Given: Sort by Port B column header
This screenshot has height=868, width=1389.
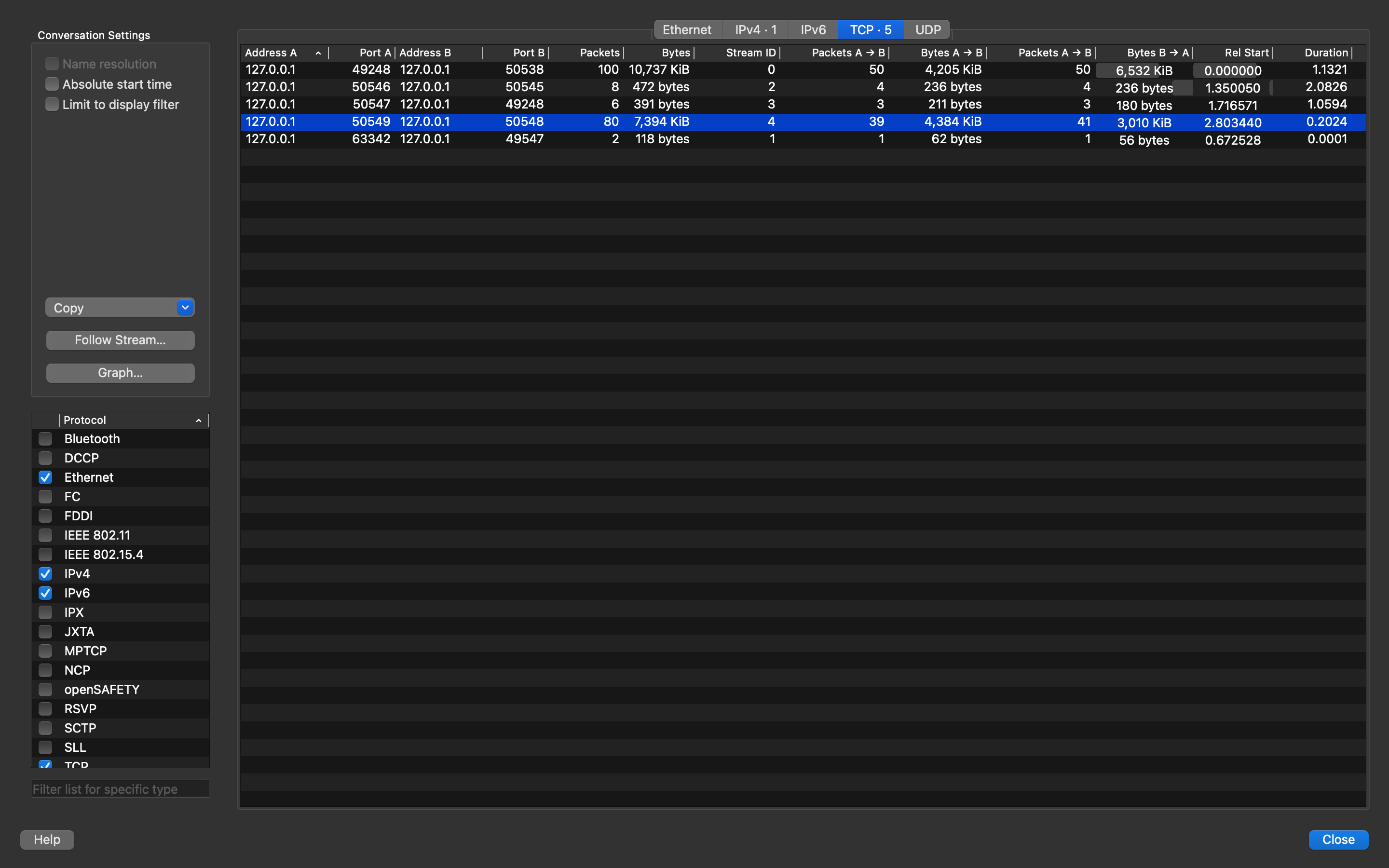Looking at the screenshot, I should [516, 53].
